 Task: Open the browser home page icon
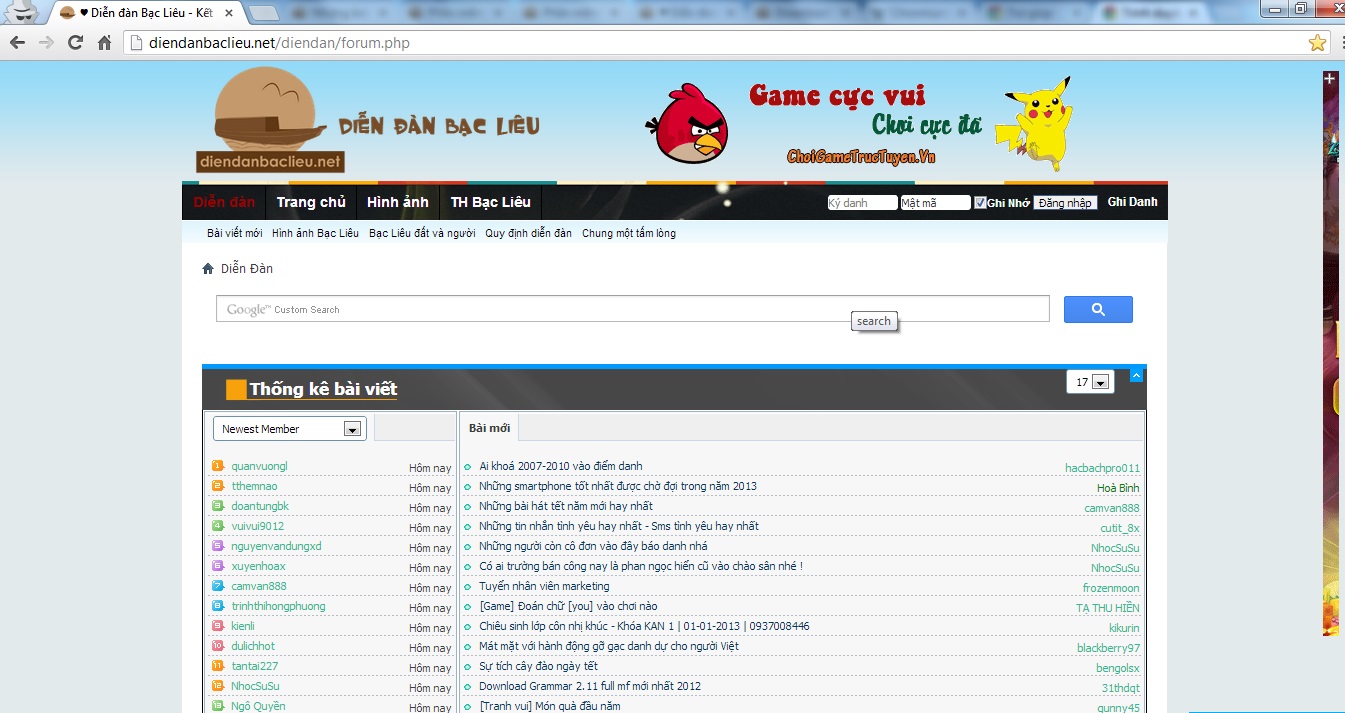[104, 43]
